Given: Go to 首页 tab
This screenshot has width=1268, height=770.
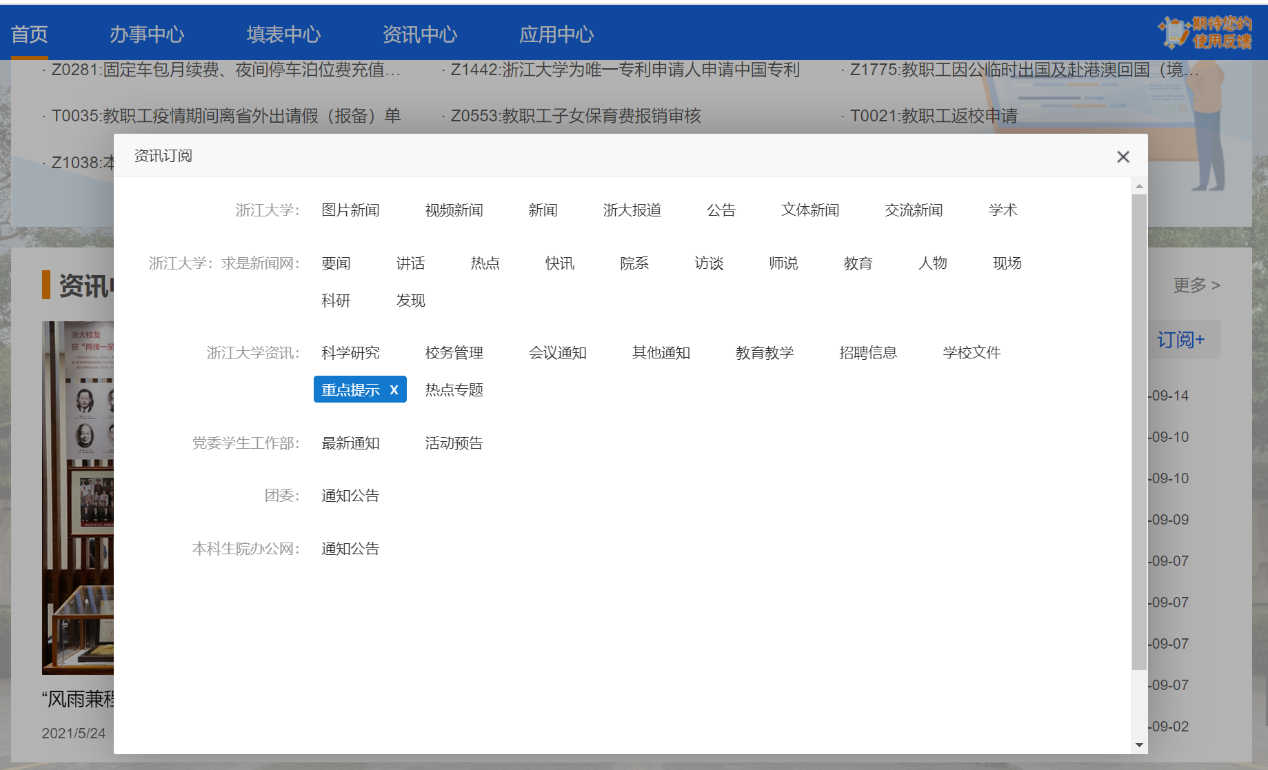Looking at the screenshot, I should 29,34.
